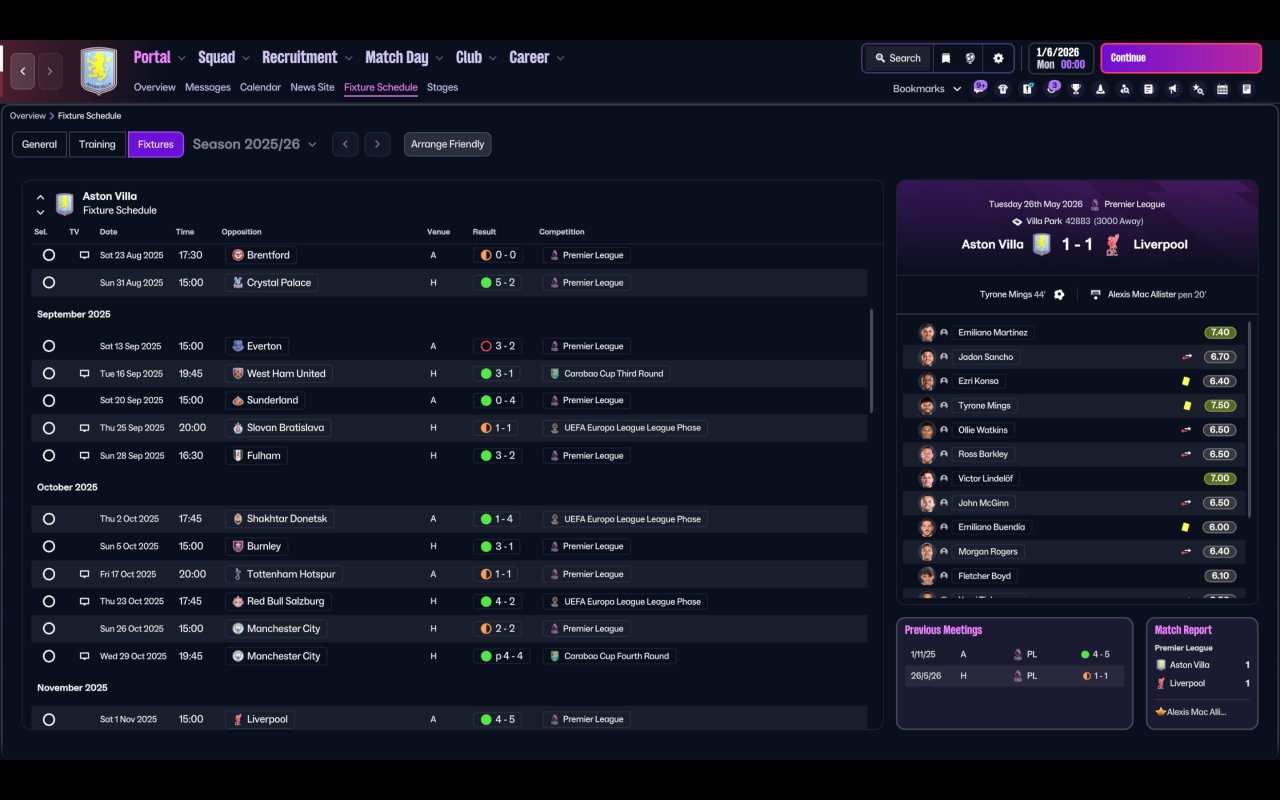Select the Sunderland fixture radio button
The height and width of the screenshot is (800, 1280).
click(49, 400)
